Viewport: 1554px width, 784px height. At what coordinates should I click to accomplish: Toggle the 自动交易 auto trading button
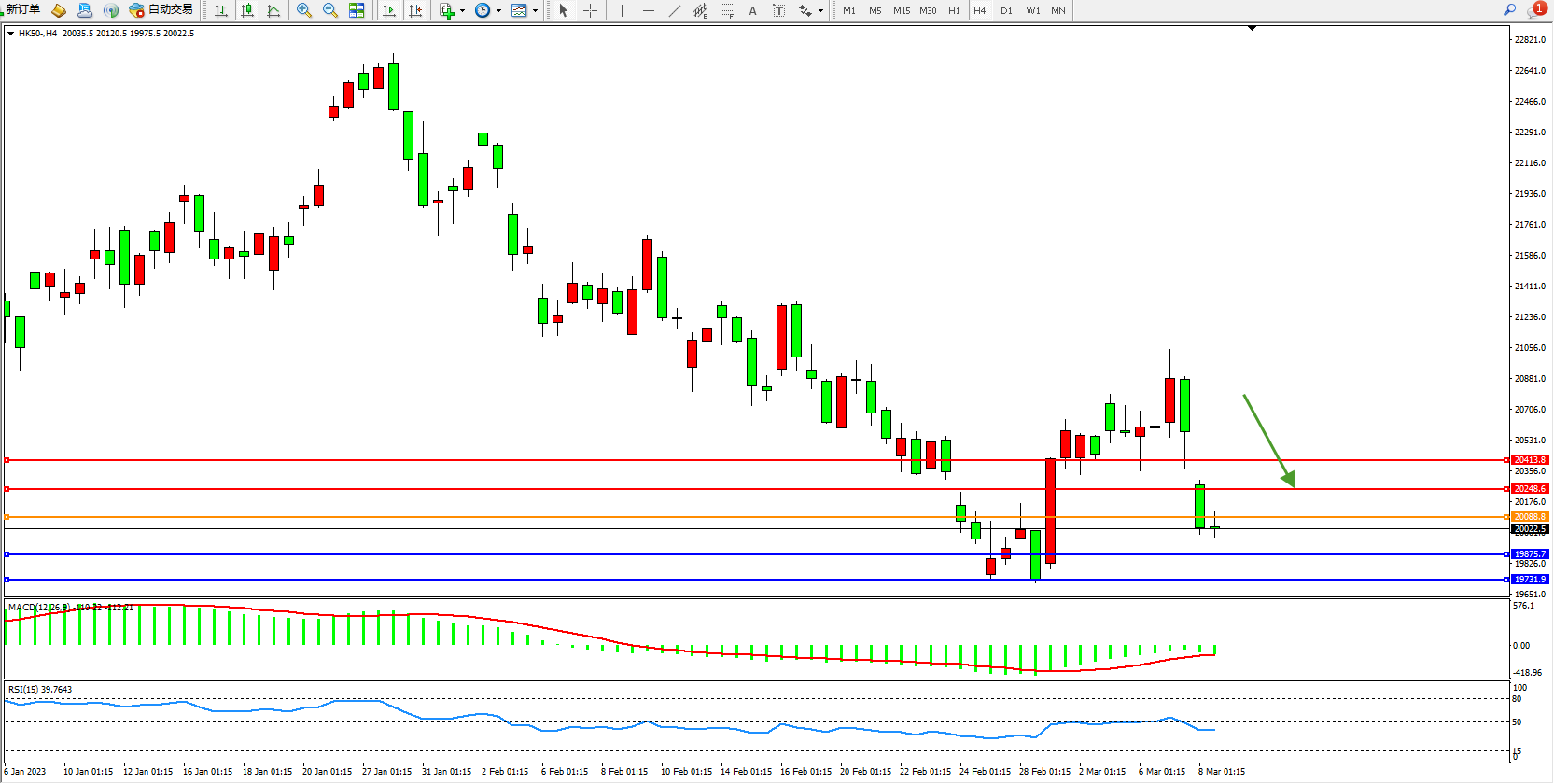[161, 10]
